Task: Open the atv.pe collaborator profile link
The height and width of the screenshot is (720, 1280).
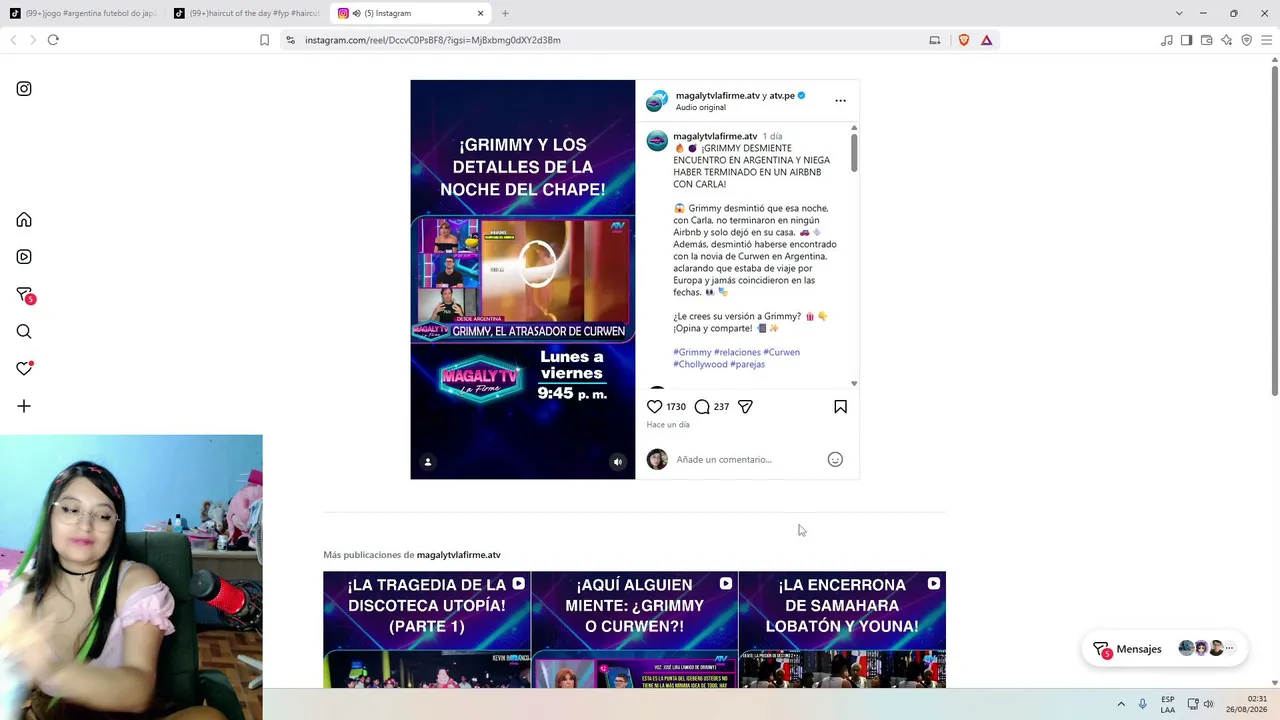Action: (x=782, y=96)
